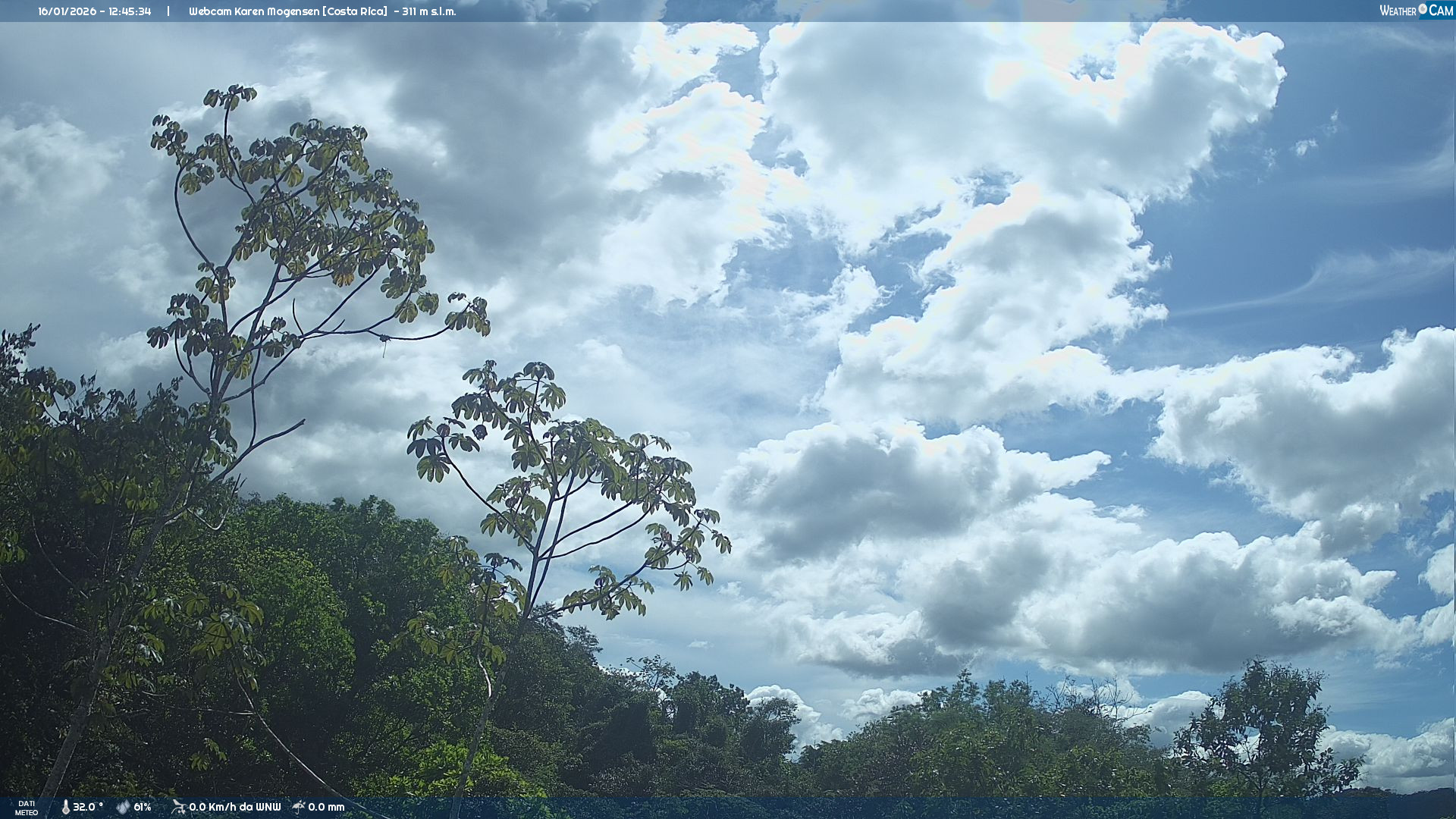Click the 16/01/2026 date text
The width and height of the screenshot is (1456, 819).
[x=67, y=11]
